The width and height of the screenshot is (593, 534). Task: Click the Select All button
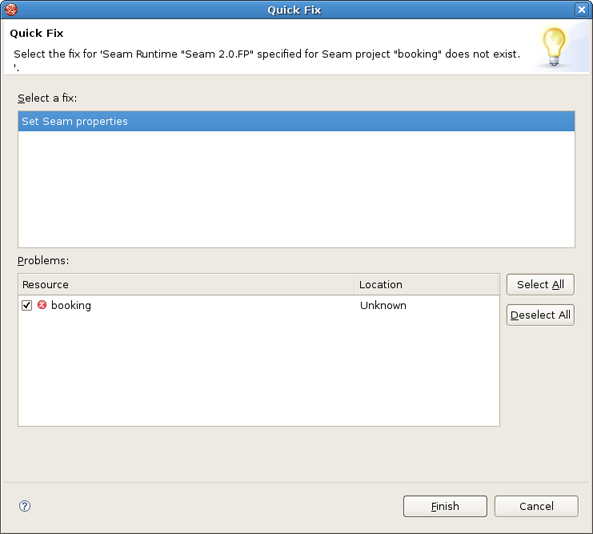(540, 284)
